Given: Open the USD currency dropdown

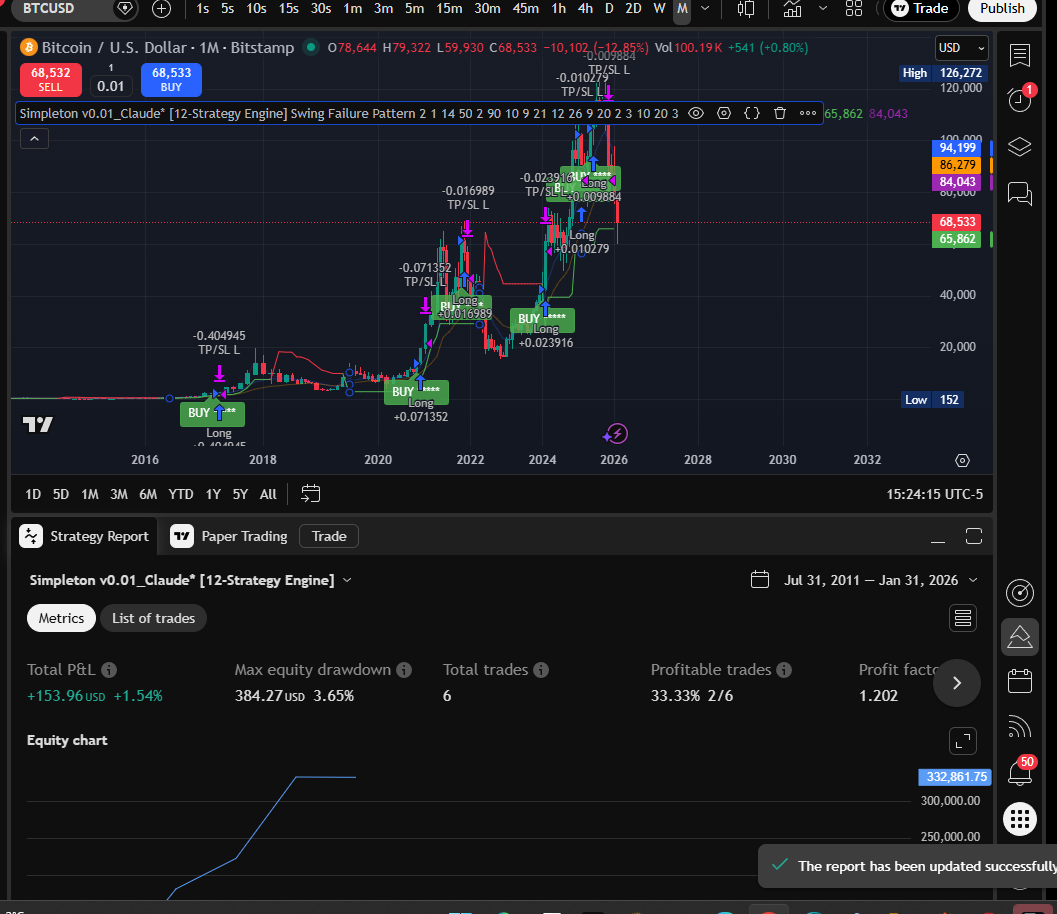Looking at the screenshot, I should (960, 47).
